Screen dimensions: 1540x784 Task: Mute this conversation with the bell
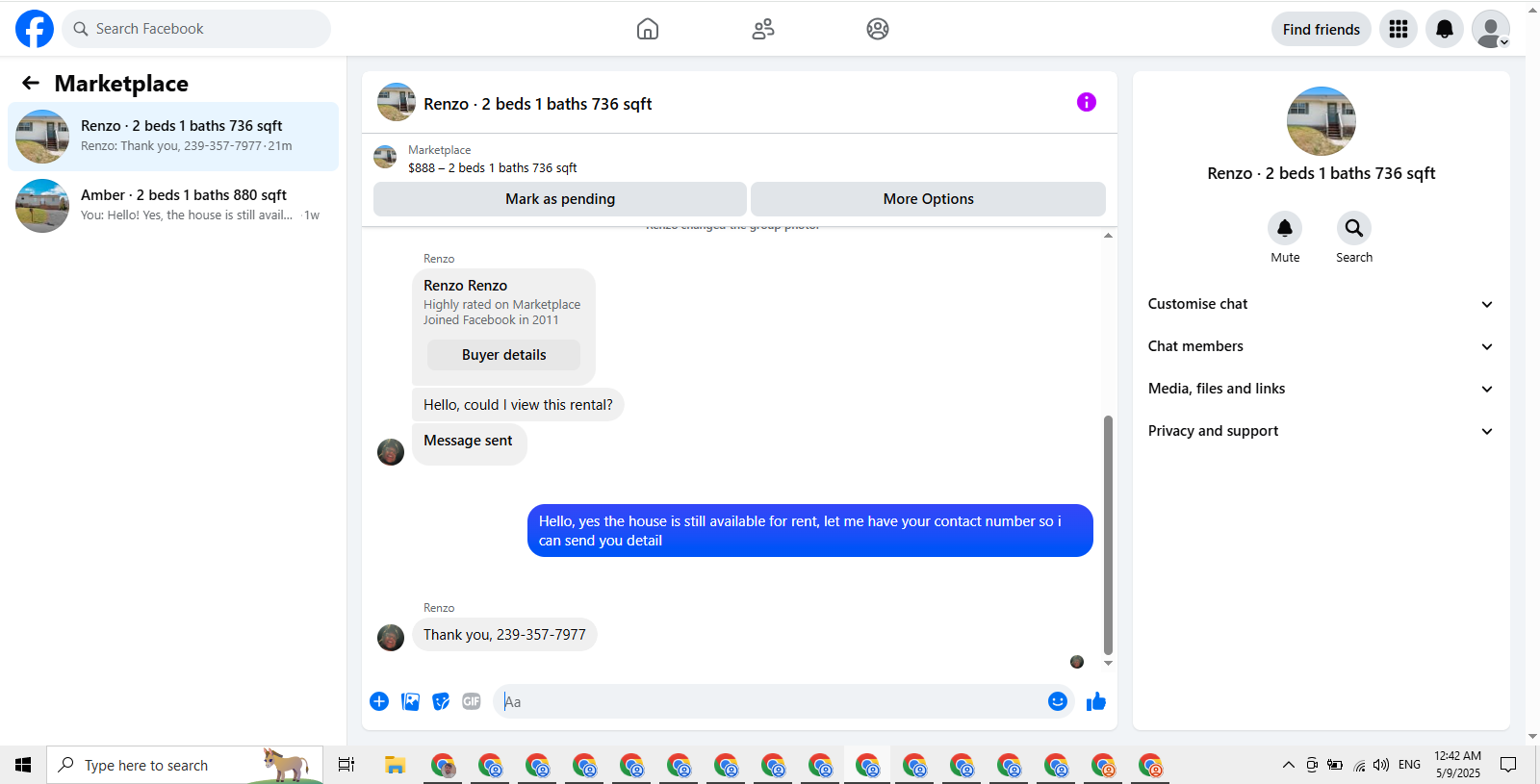pyautogui.click(x=1285, y=228)
